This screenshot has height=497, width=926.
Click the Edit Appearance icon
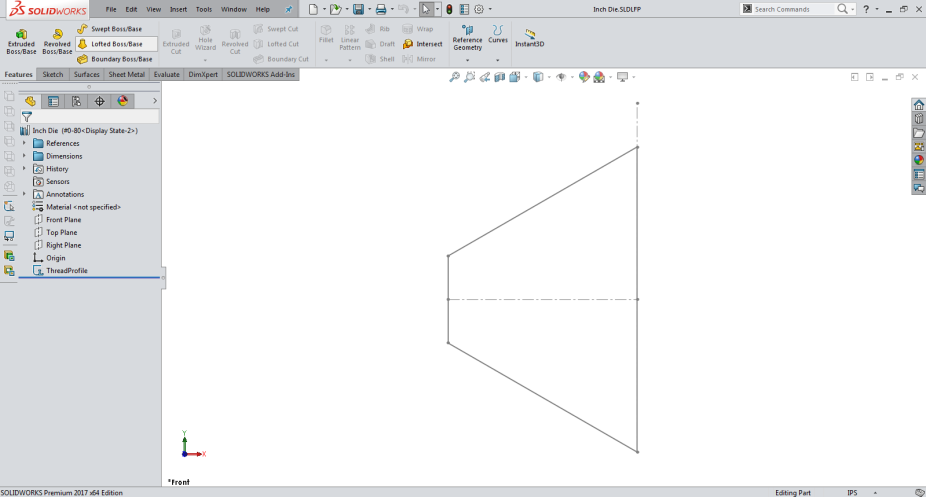(584, 77)
